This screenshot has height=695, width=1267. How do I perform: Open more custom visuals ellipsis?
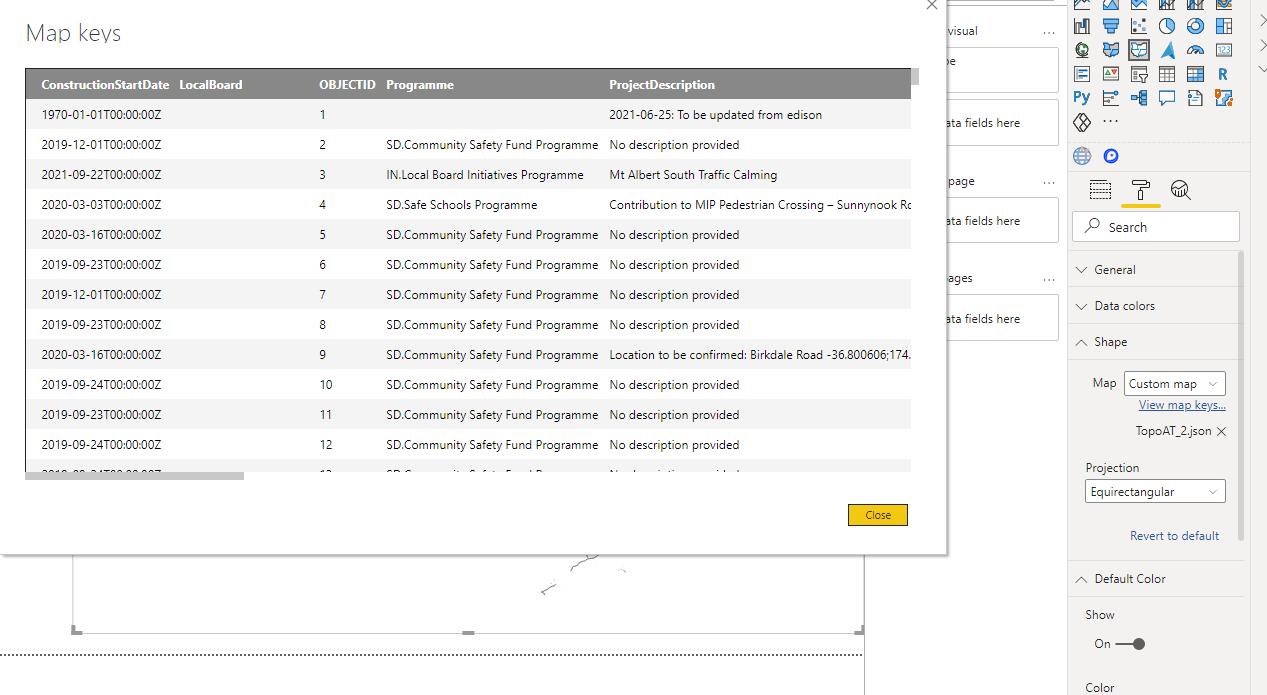point(1110,122)
